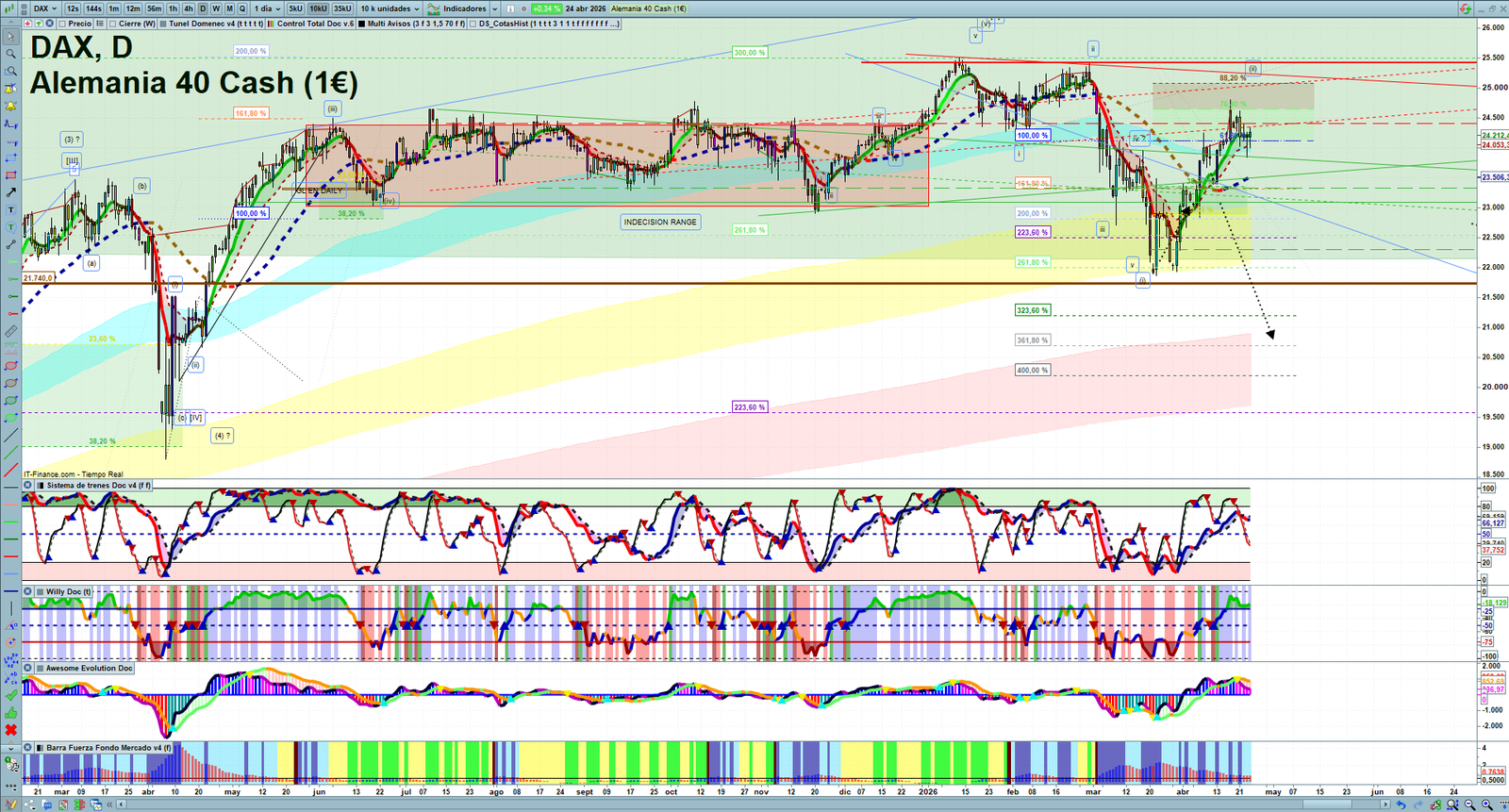The width and height of the screenshot is (1509, 812).
Task: Choose the text label tool
Action: [x=11, y=209]
